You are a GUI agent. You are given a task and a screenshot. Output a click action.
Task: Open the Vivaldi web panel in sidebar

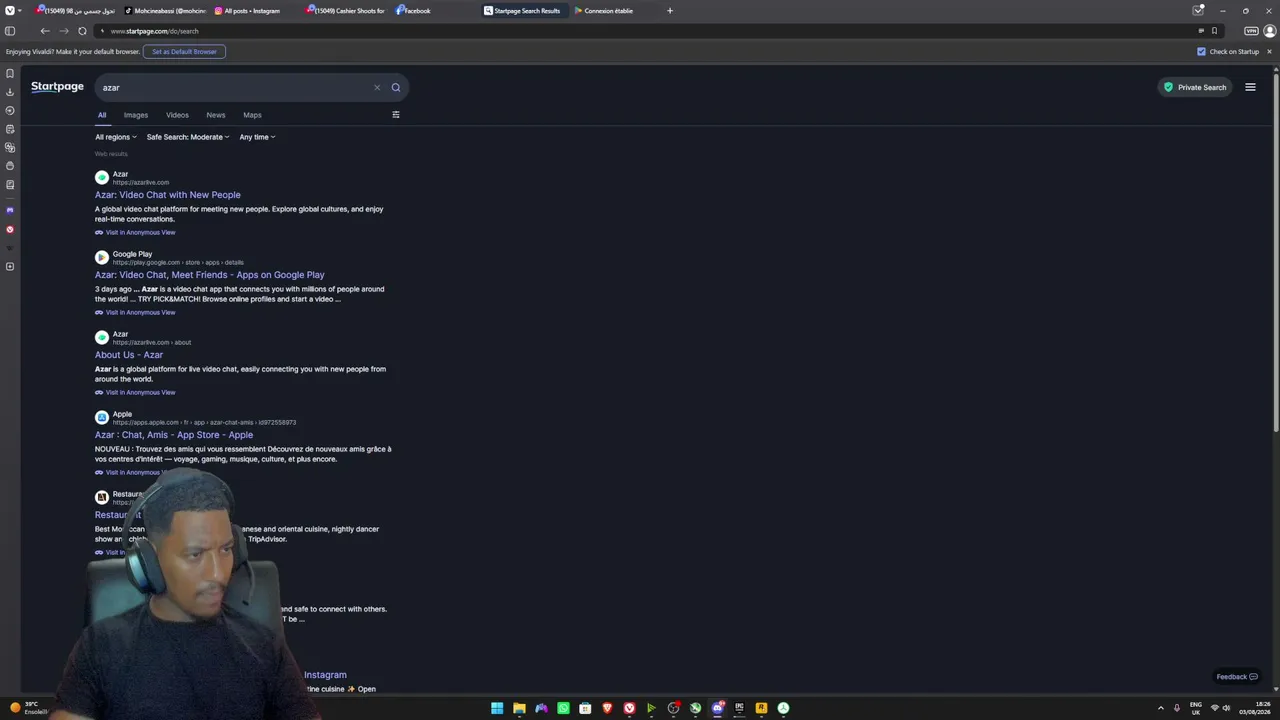[10, 229]
